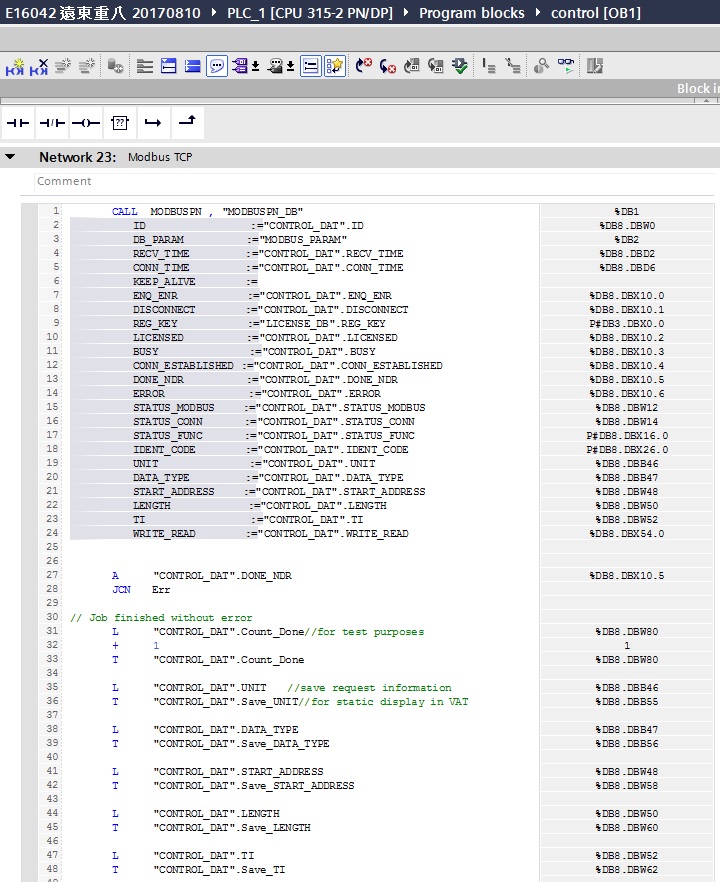Click the control [OB1] breadcrumb

[x=595, y=13]
